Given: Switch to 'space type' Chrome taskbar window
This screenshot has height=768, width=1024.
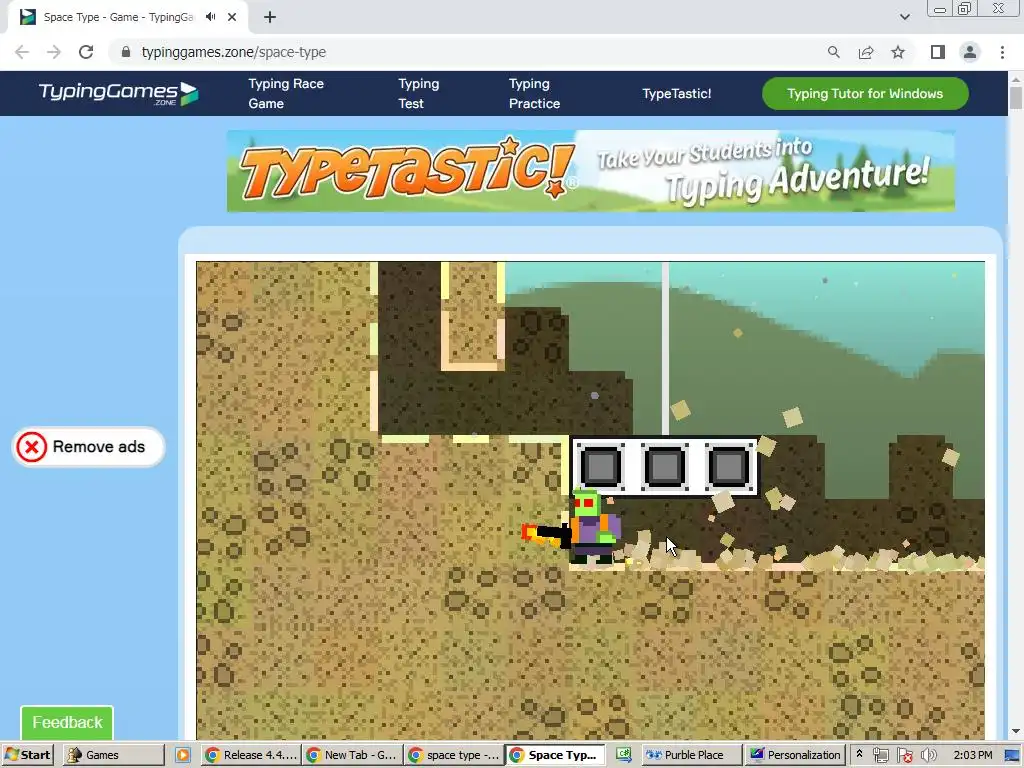Looking at the screenshot, I should tap(454, 755).
